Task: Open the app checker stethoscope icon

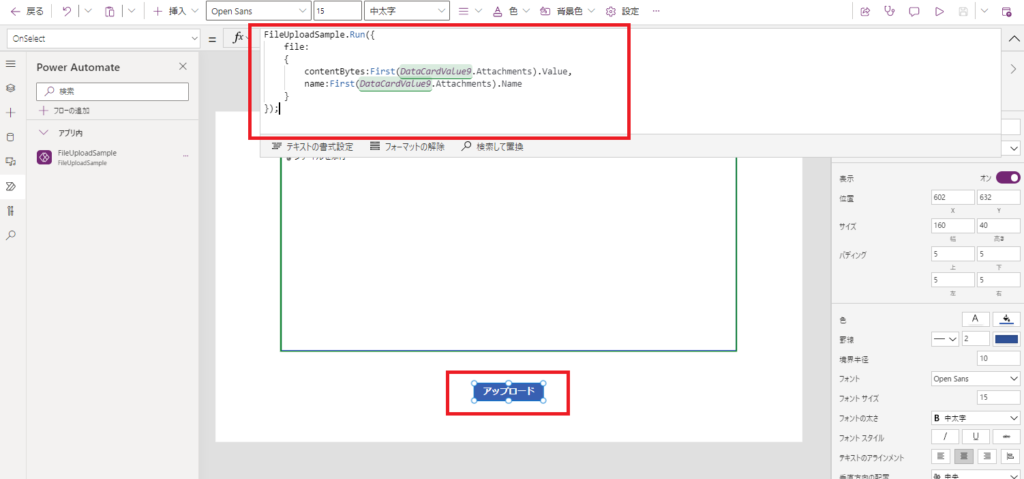Action: click(x=889, y=11)
